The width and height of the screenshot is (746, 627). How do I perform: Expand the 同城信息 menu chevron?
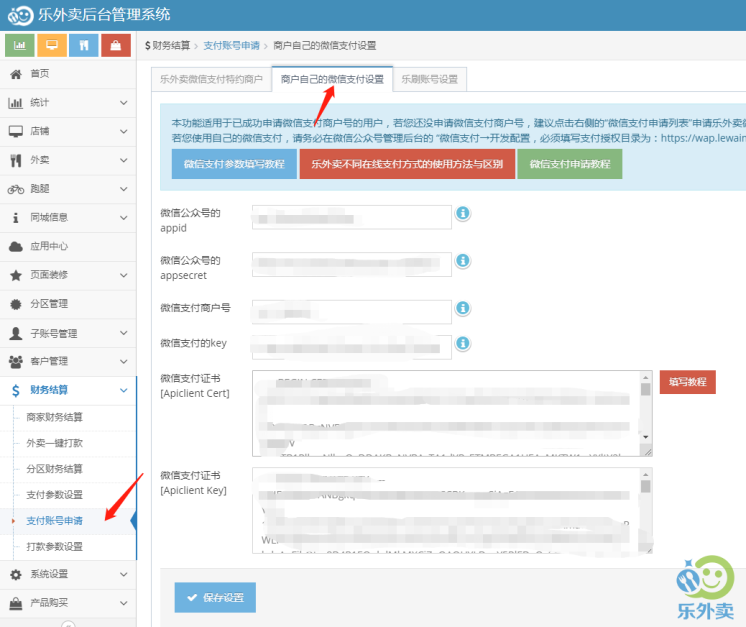coord(124,218)
